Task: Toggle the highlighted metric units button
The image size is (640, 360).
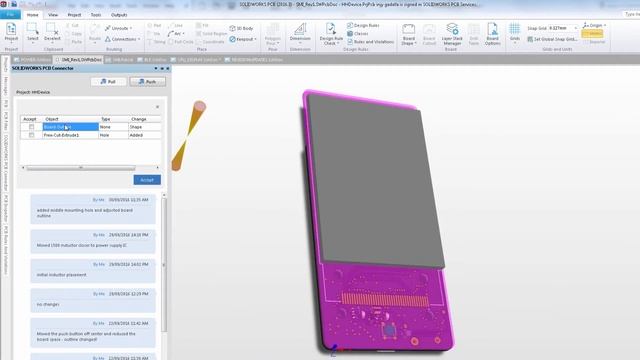Action: coord(592,33)
